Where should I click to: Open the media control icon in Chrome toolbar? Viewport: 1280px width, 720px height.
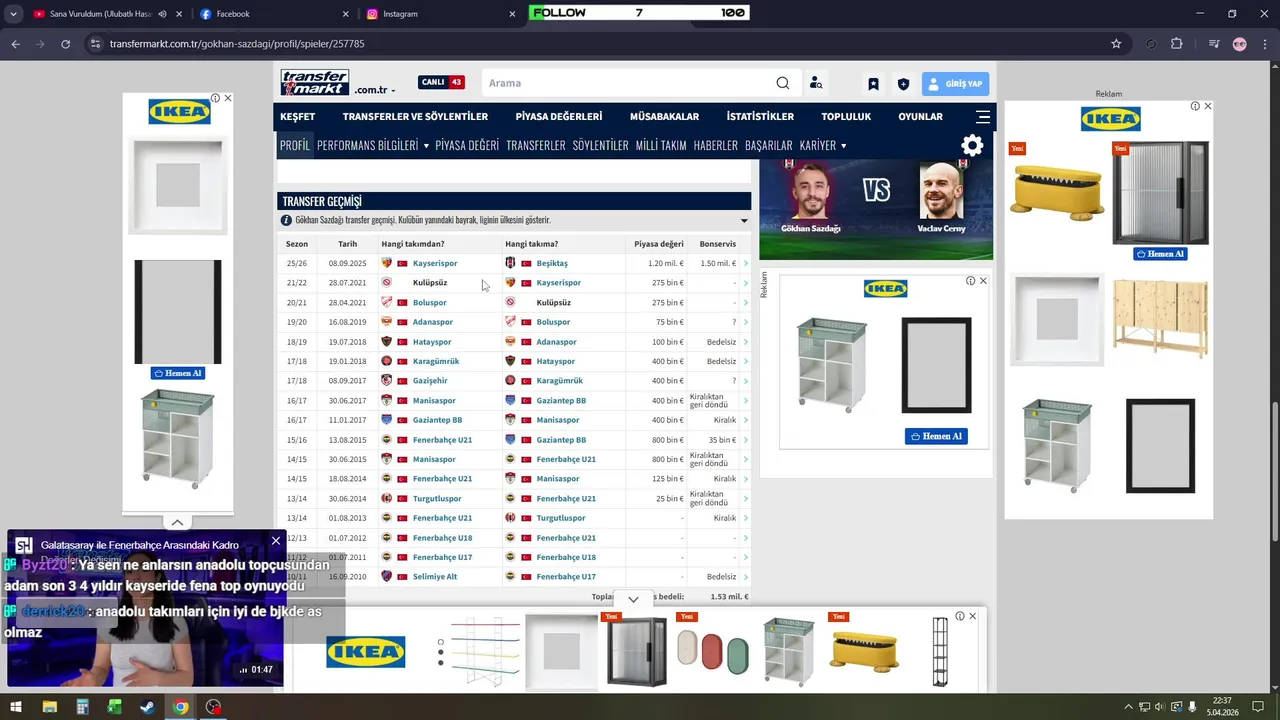pos(1214,44)
